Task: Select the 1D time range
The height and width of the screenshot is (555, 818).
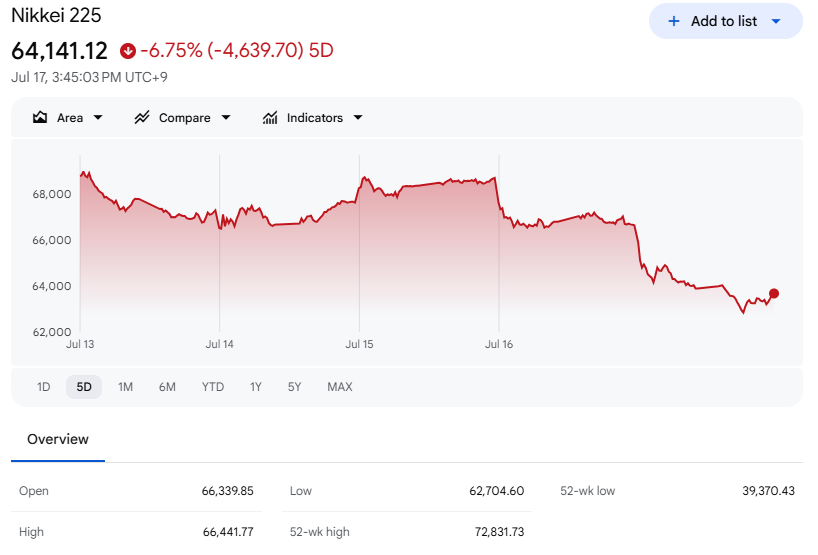Action: (x=44, y=387)
